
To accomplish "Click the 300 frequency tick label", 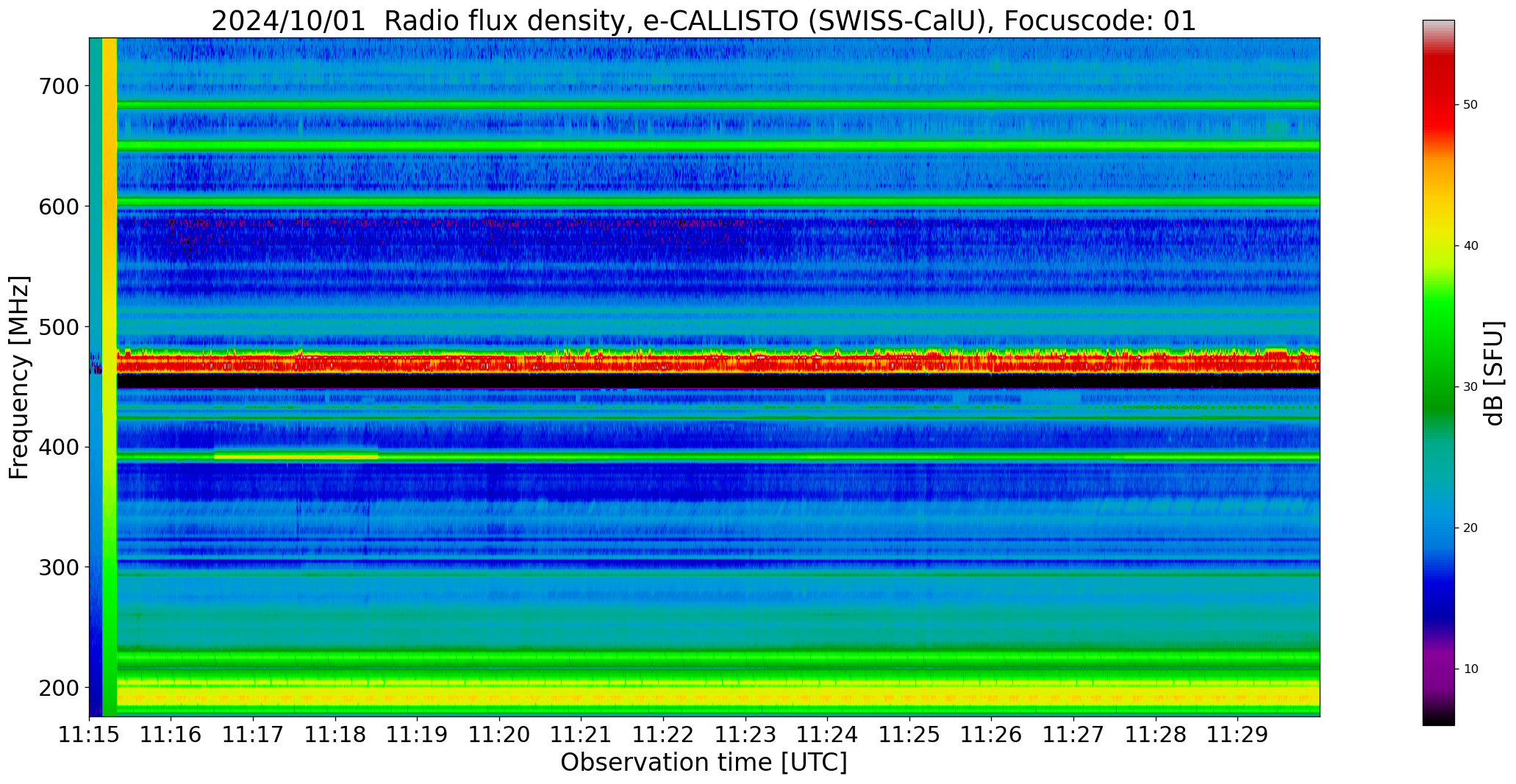I will point(58,568).
